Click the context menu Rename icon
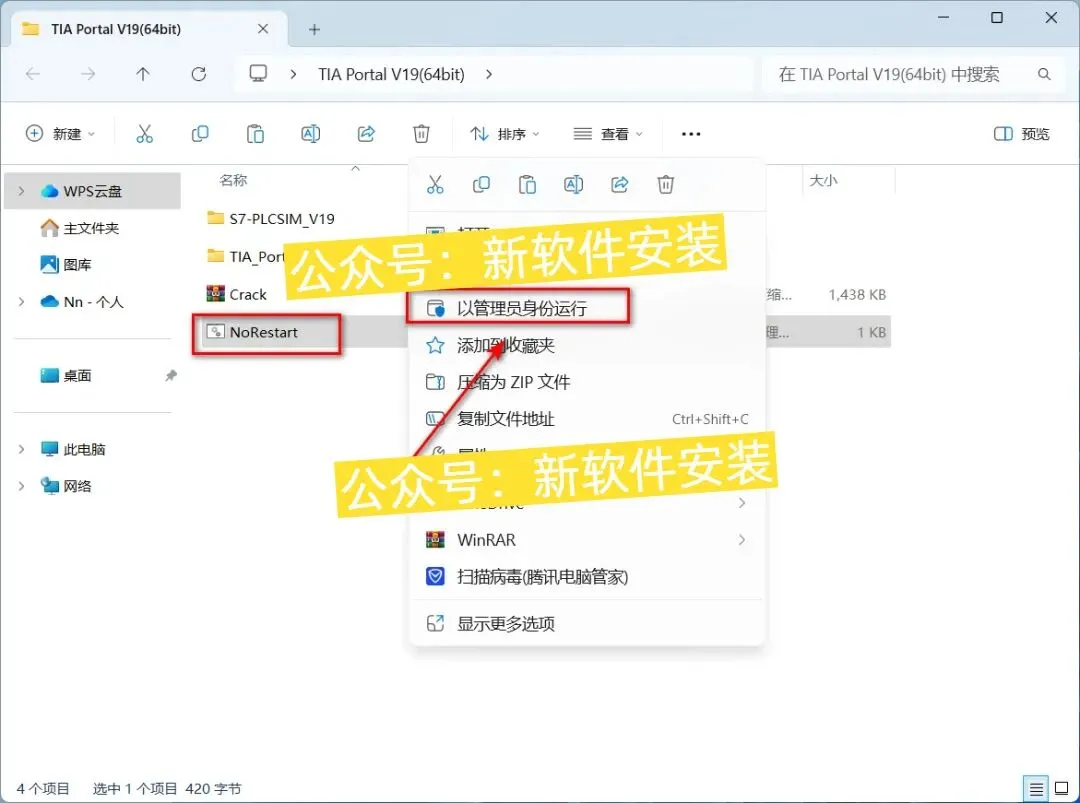The width and height of the screenshot is (1080, 803). pyautogui.click(x=573, y=185)
